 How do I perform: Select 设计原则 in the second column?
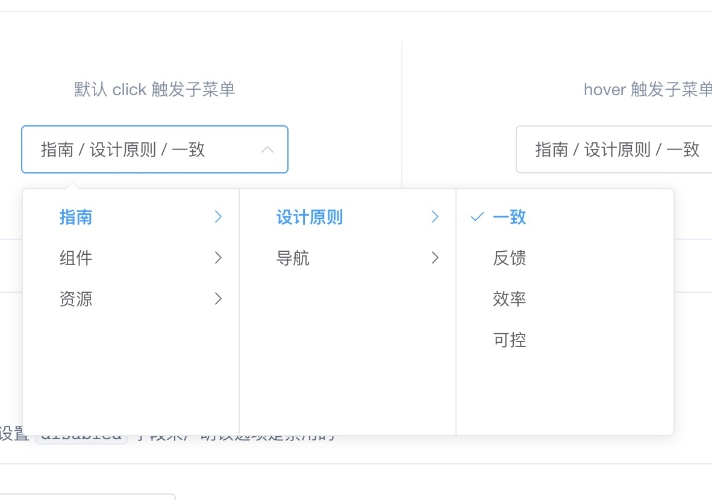click(x=309, y=217)
